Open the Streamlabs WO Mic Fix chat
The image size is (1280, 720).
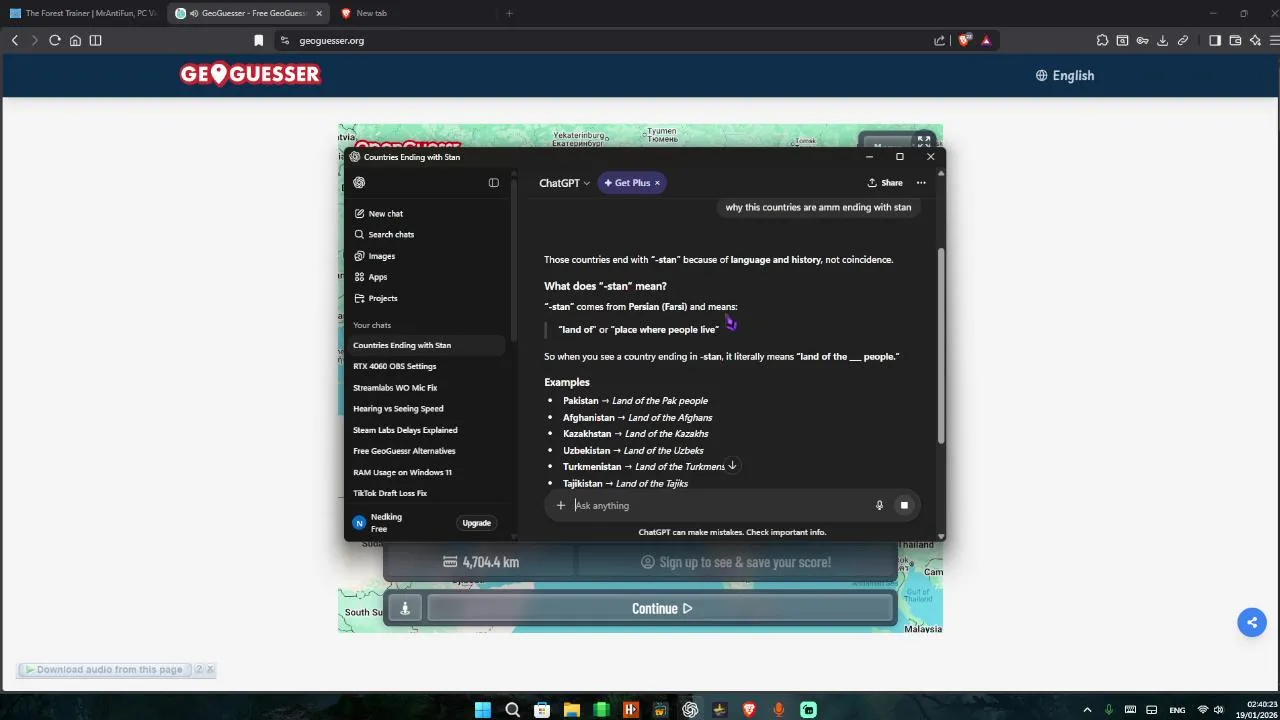[427, 387]
